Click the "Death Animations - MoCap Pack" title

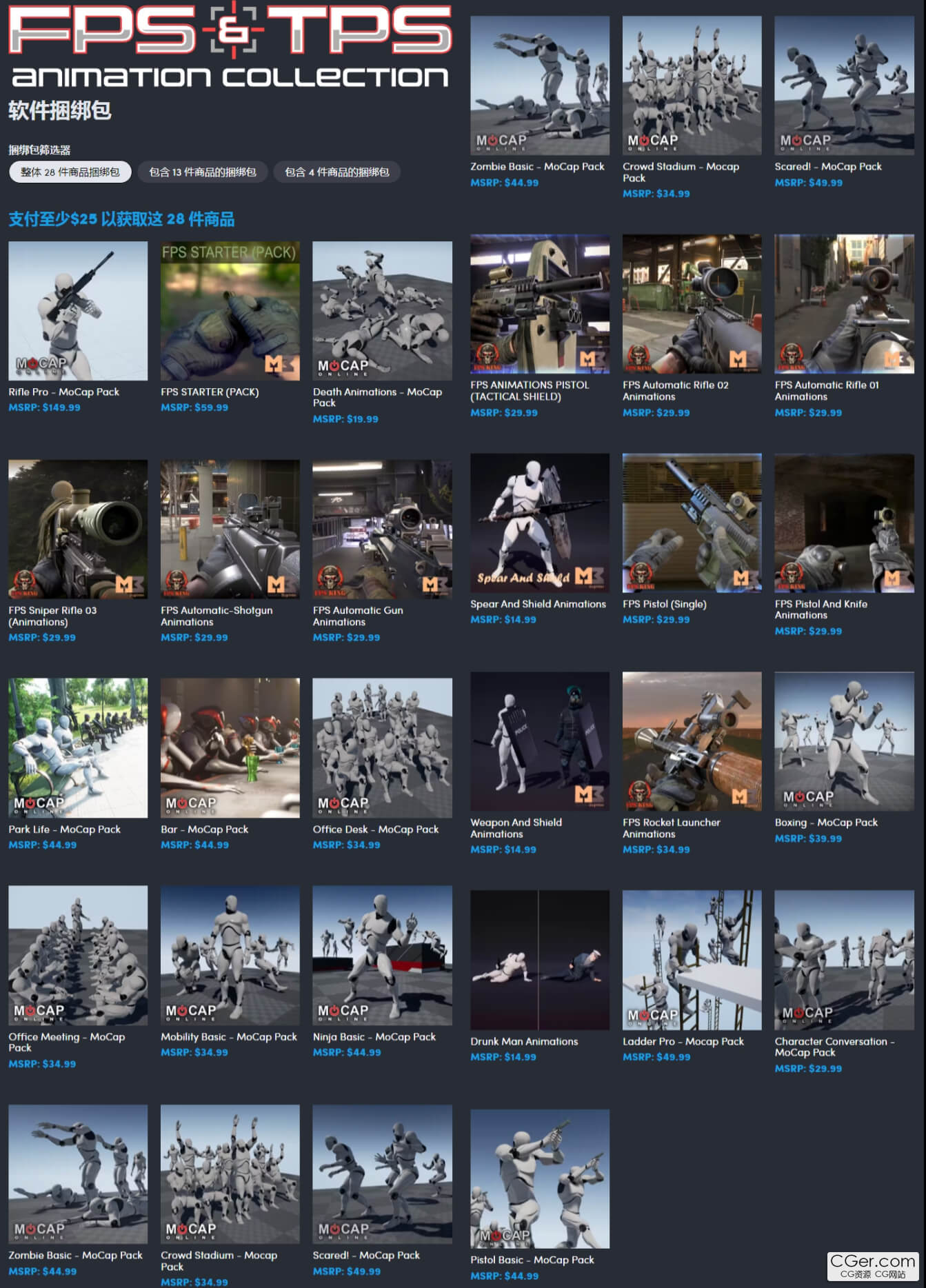tap(377, 397)
